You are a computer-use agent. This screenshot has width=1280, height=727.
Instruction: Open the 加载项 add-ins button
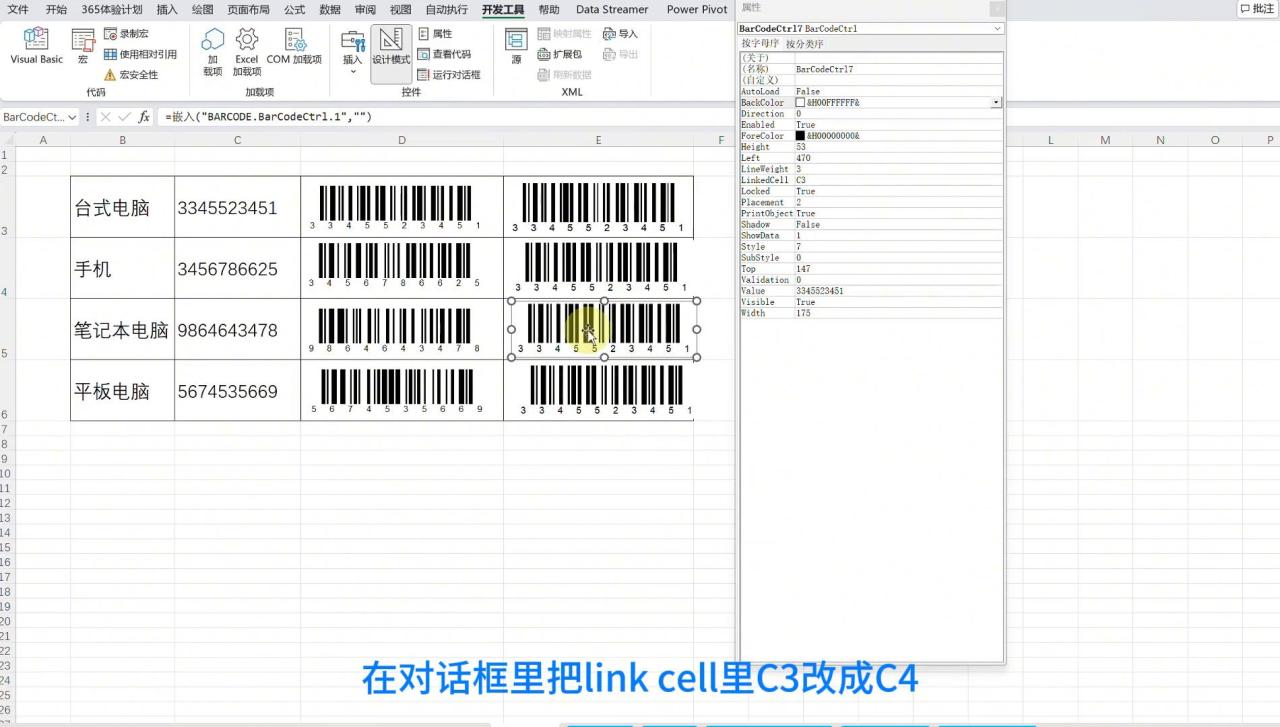point(213,52)
